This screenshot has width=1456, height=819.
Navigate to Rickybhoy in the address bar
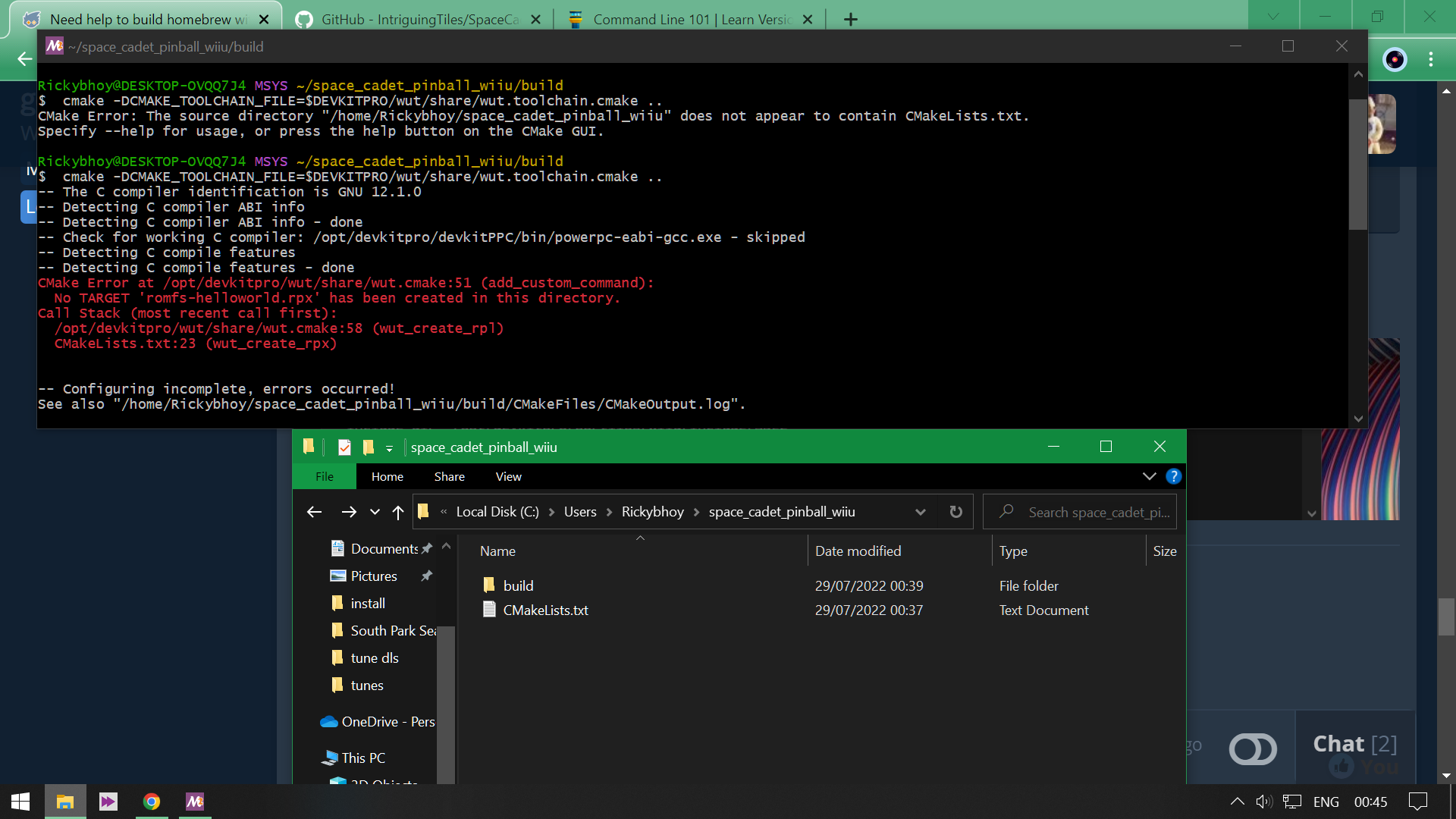tap(653, 512)
